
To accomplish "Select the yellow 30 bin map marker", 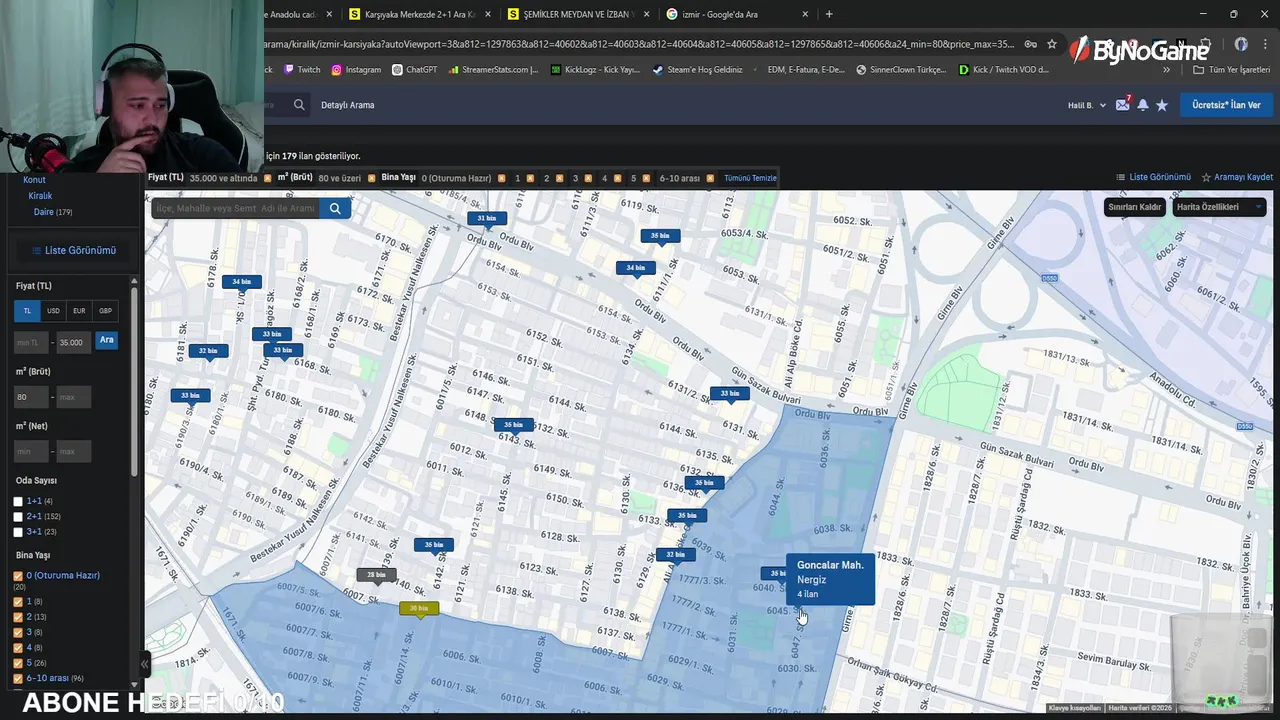I will tap(419, 608).
